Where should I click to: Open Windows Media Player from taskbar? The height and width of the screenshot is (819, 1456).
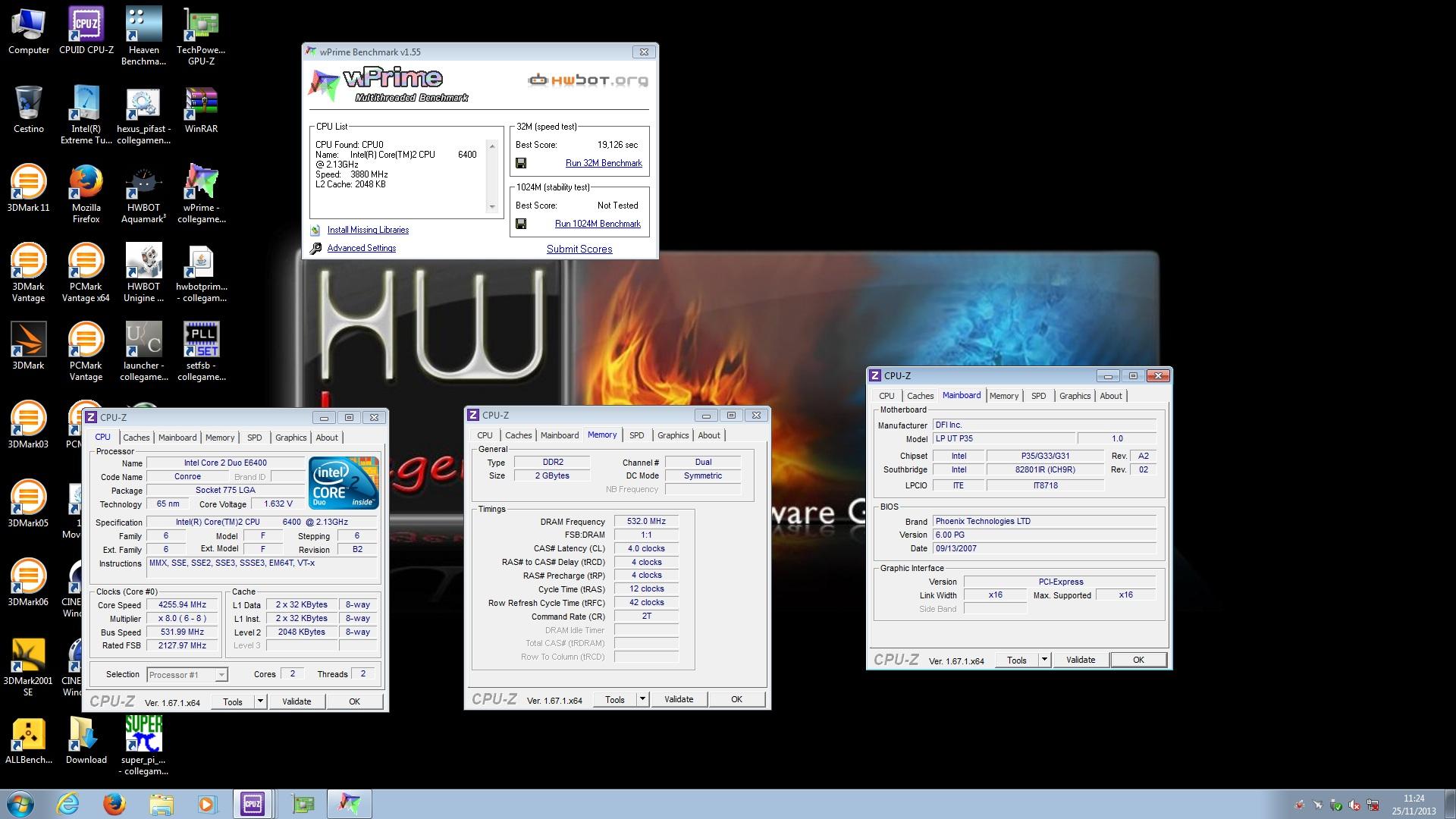207,804
